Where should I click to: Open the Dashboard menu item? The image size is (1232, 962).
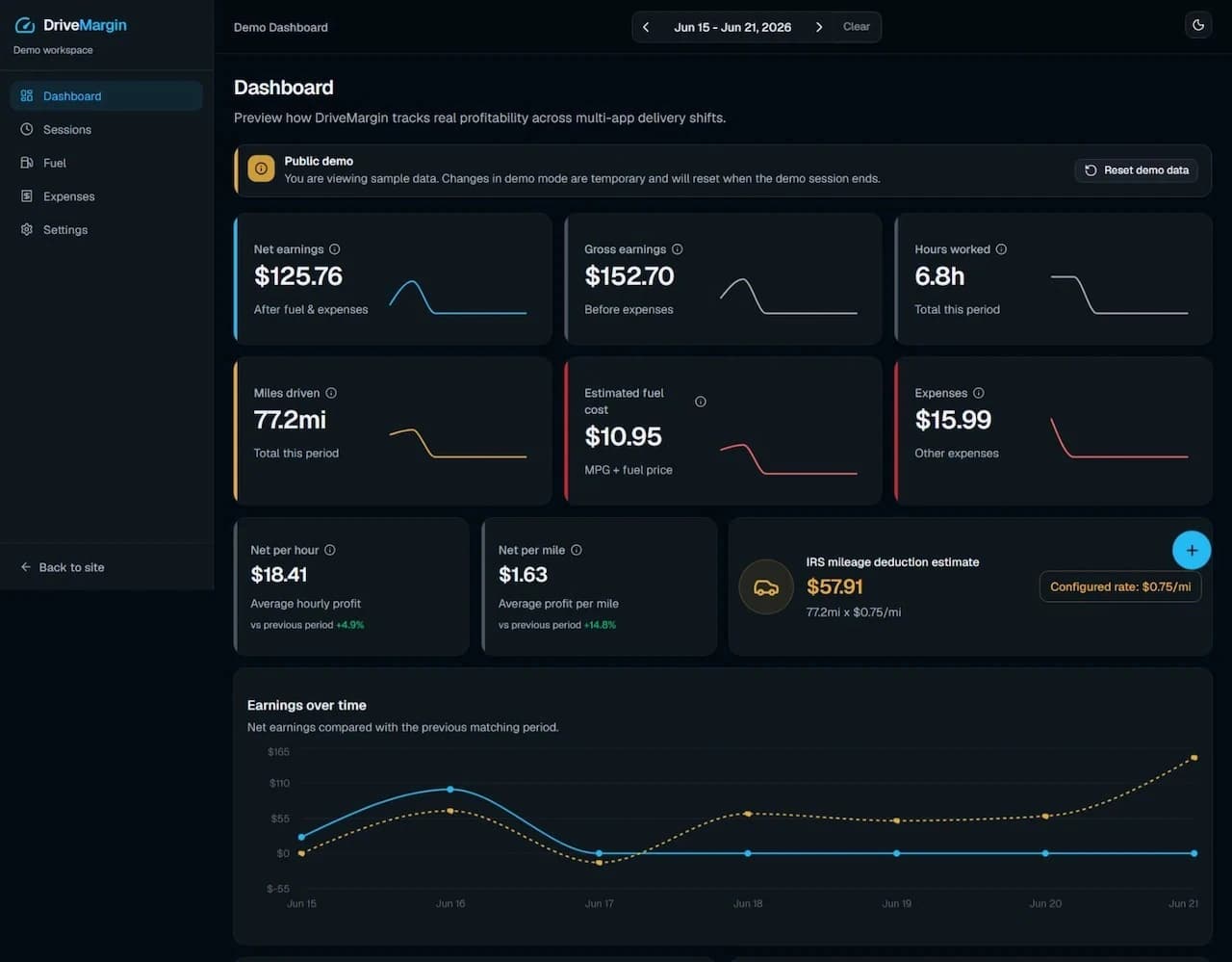coord(107,95)
